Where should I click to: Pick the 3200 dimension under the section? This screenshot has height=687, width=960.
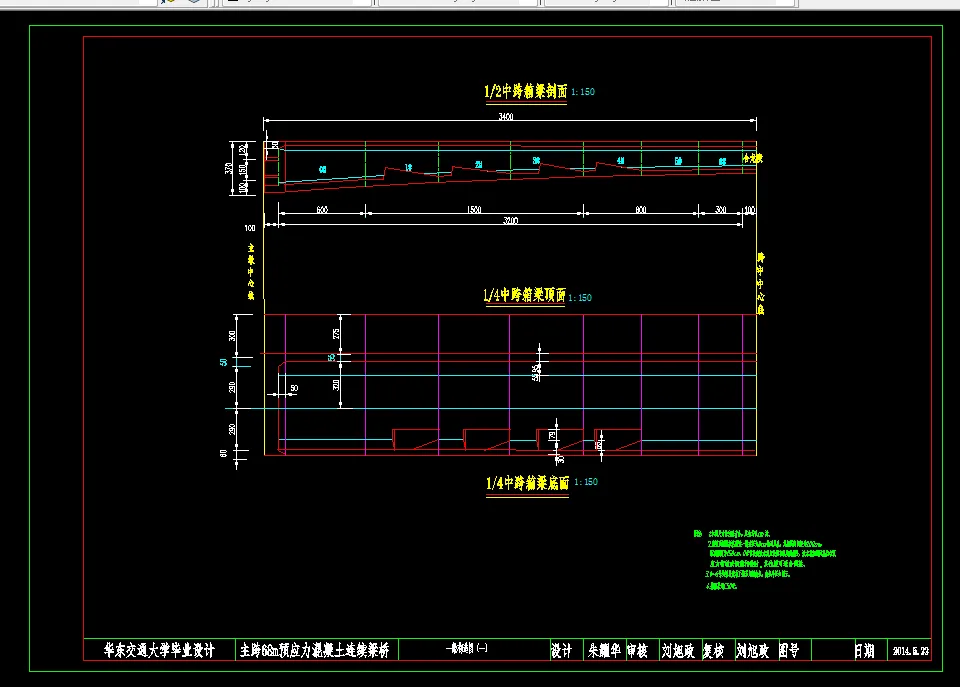pos(510,220)
